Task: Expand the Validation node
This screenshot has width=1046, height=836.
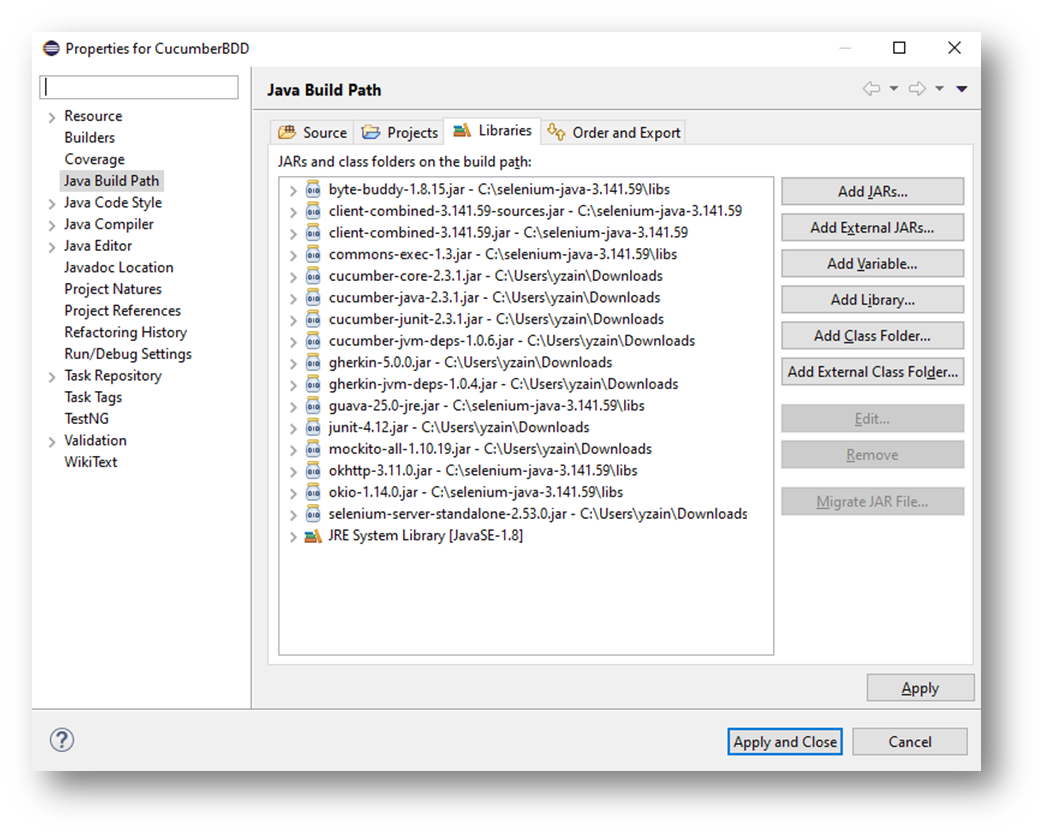Action: [52, 442]
